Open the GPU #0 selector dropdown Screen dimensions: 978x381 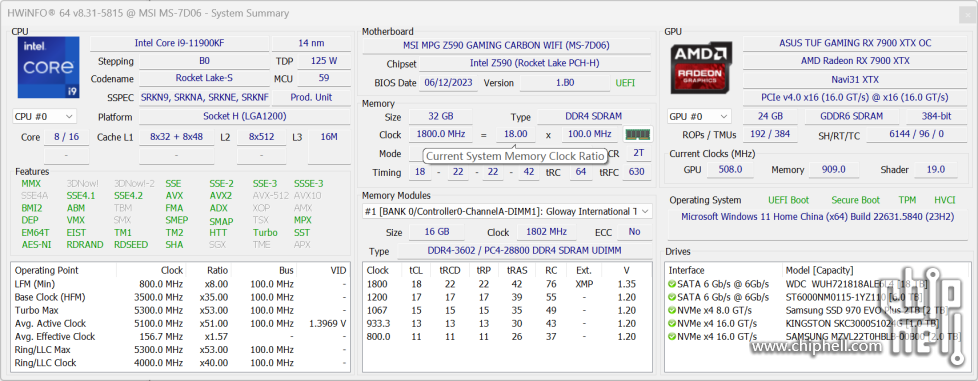[x=699, y=117]
